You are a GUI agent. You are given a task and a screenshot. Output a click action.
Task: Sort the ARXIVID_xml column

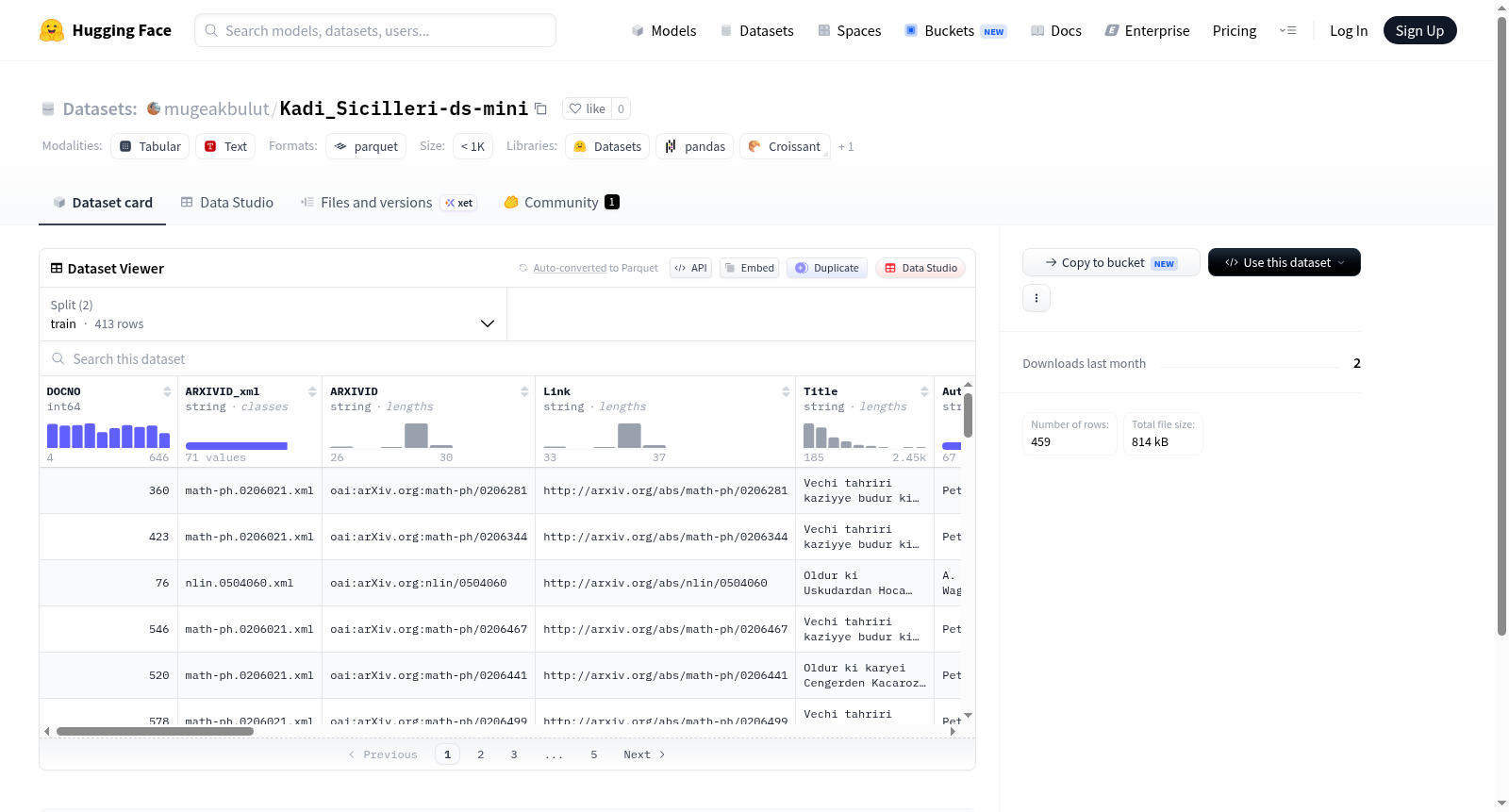pyautogui.click(x=312, y=391)
